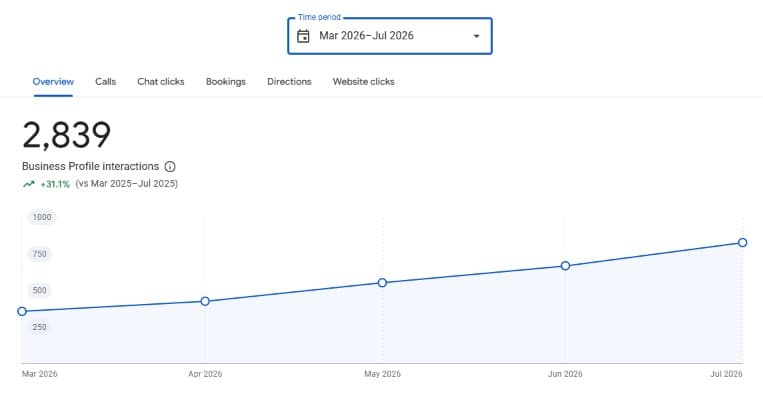This screenshot has height=393, width=763.
Task: Click the calendar icon in Time period
Action: point(303,36)
